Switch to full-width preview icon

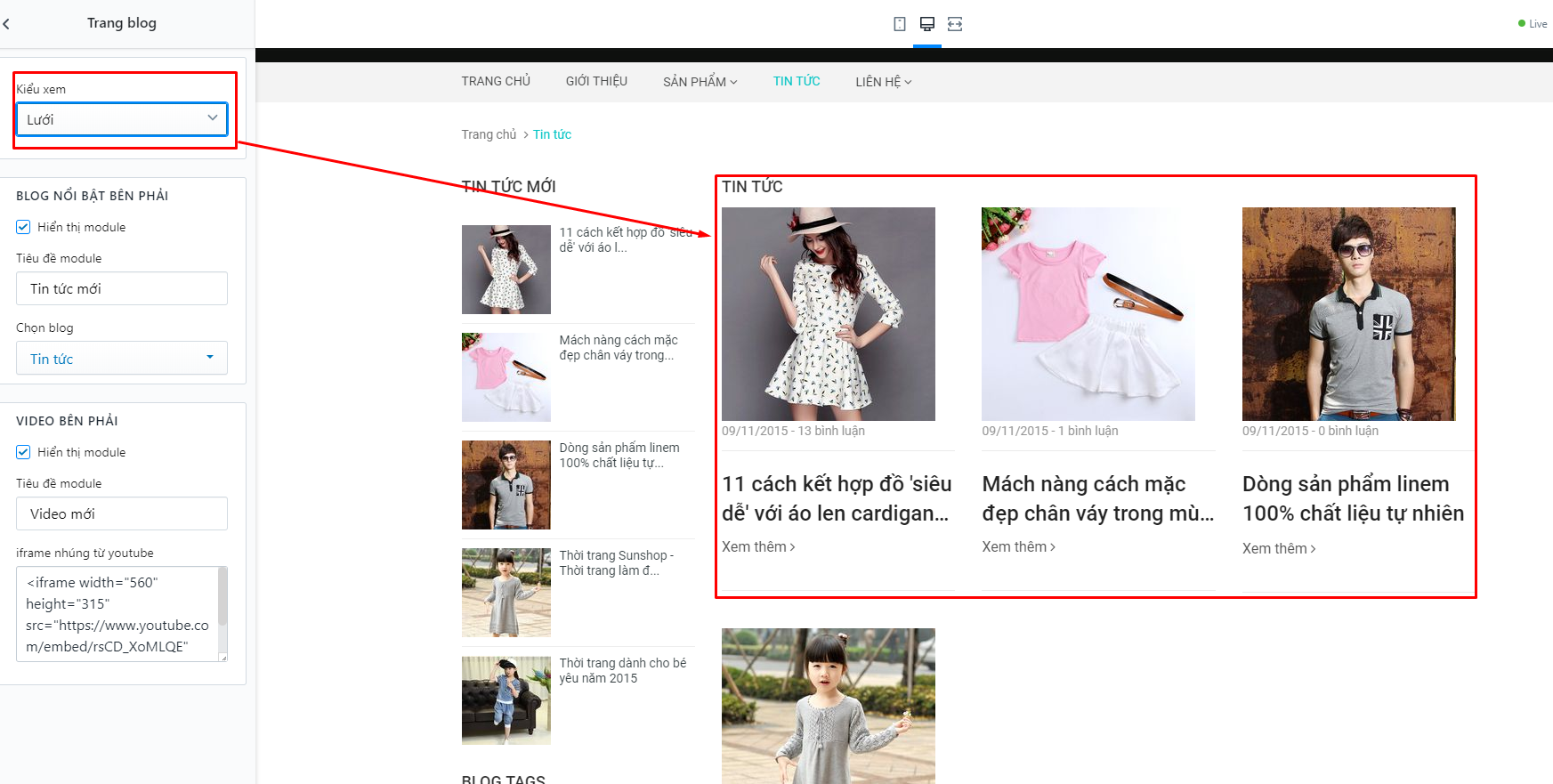tap(955, 24)
